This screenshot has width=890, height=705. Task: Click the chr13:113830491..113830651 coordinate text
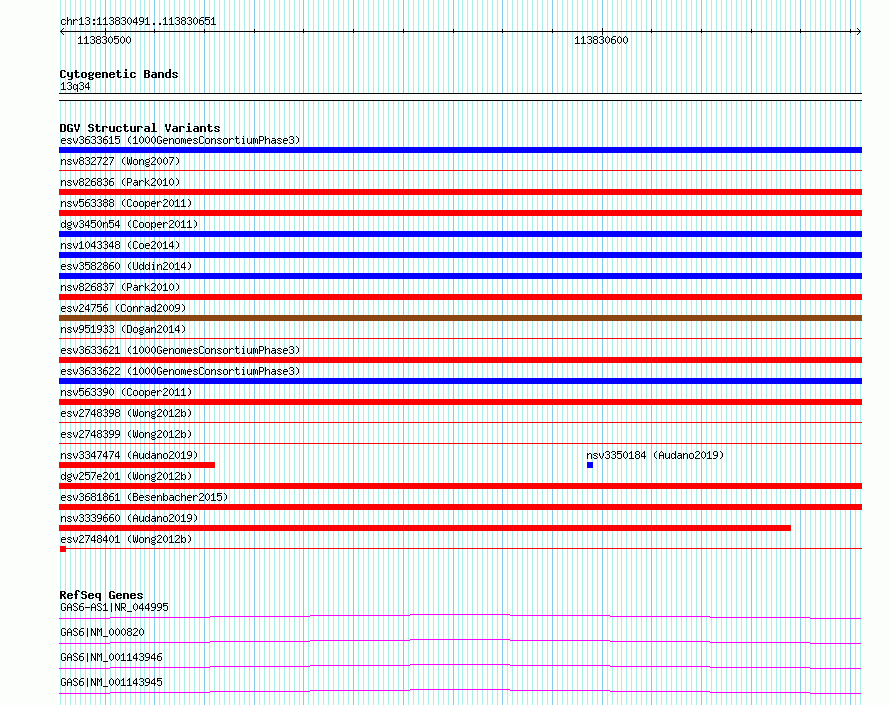[x=138, y=22]
